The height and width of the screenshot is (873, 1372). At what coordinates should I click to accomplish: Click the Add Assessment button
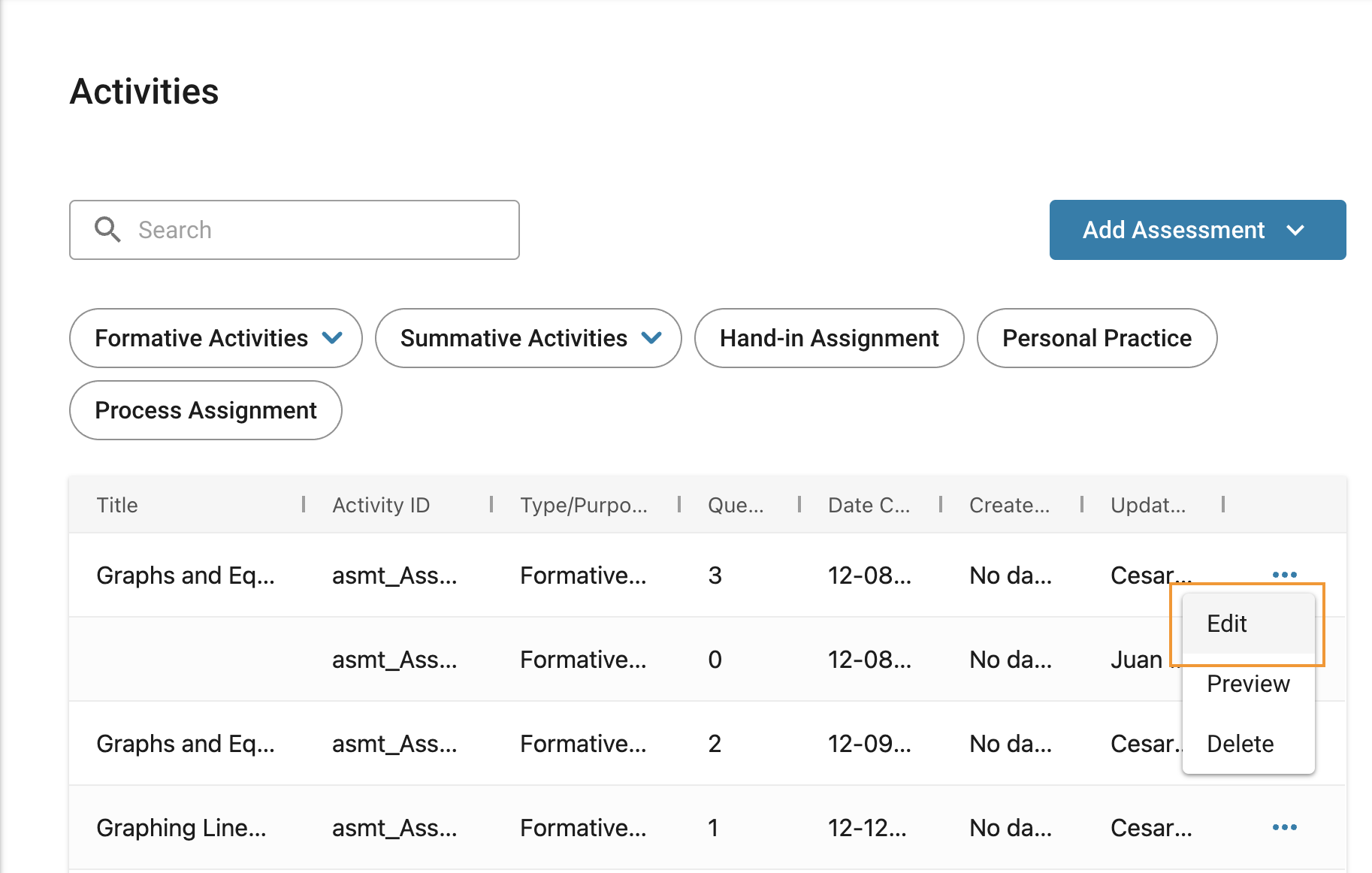[x=1174, y=230]
